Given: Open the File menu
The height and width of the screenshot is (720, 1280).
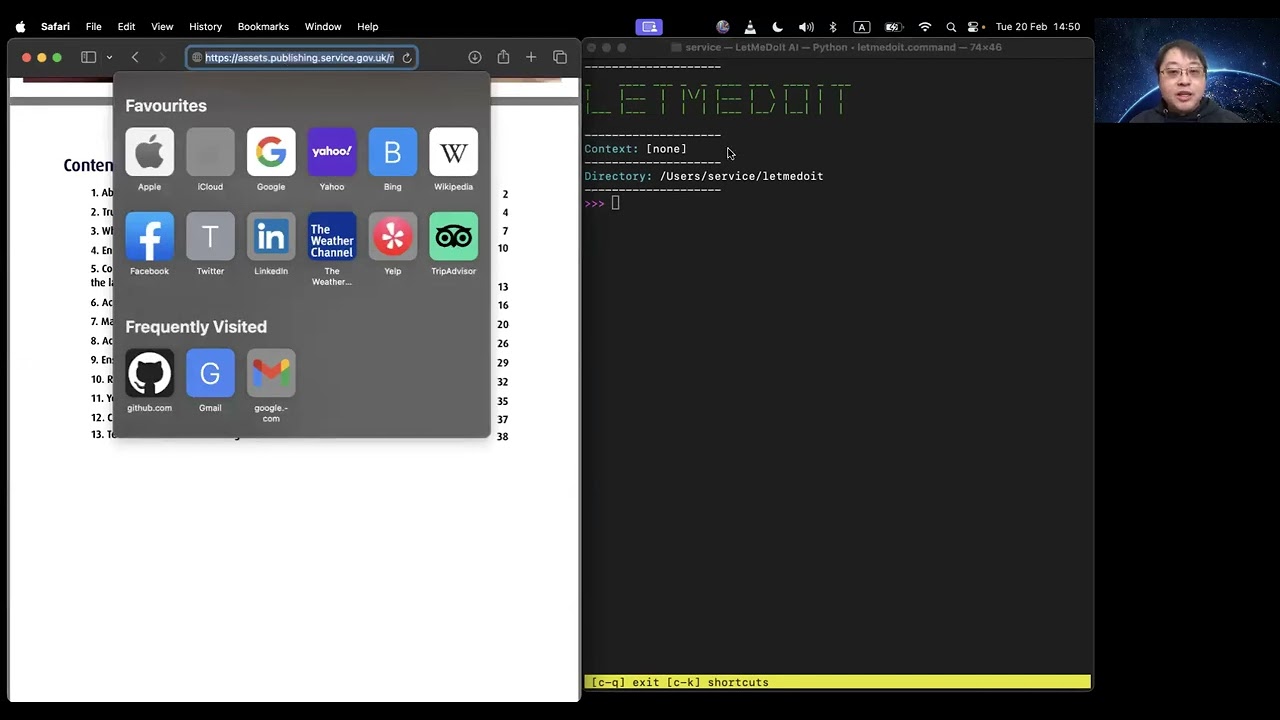Looking at the screenshot, I should 93,27.
